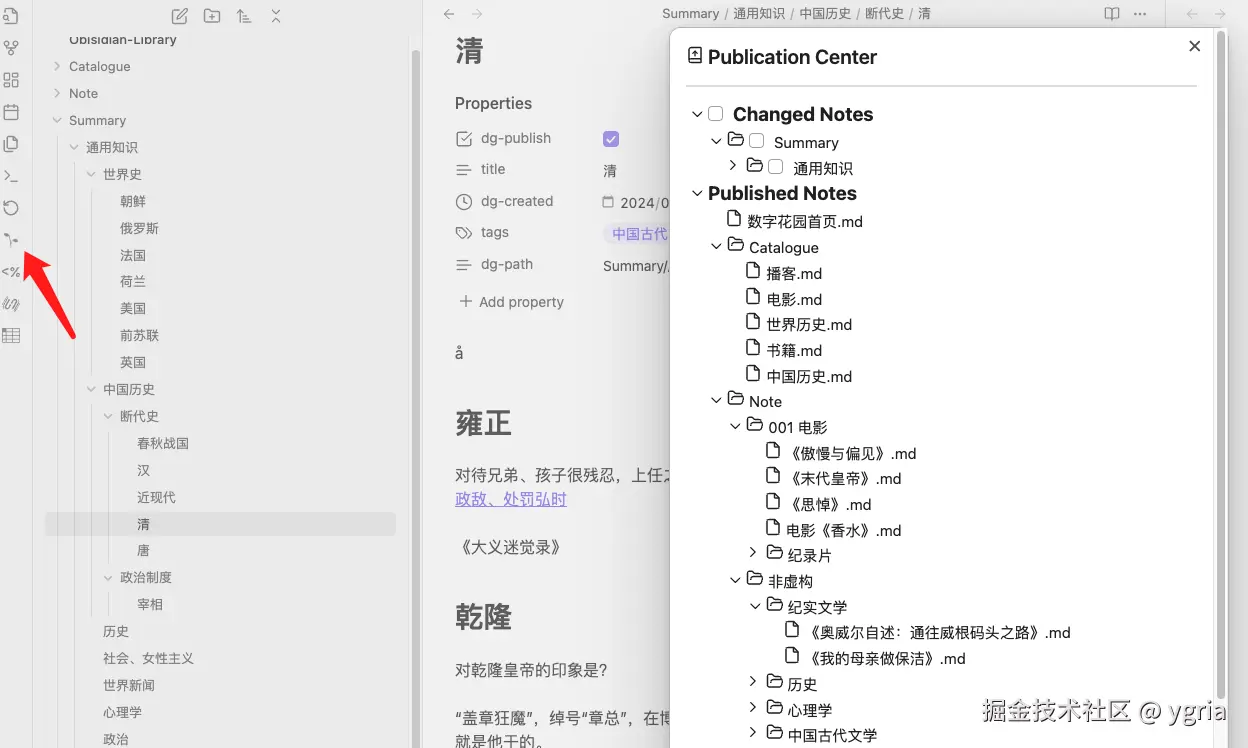This screenshot has width=1248, height=748.
Task: Change file explorer sort order
Action: pyautogui.click(x=244, y=15)
